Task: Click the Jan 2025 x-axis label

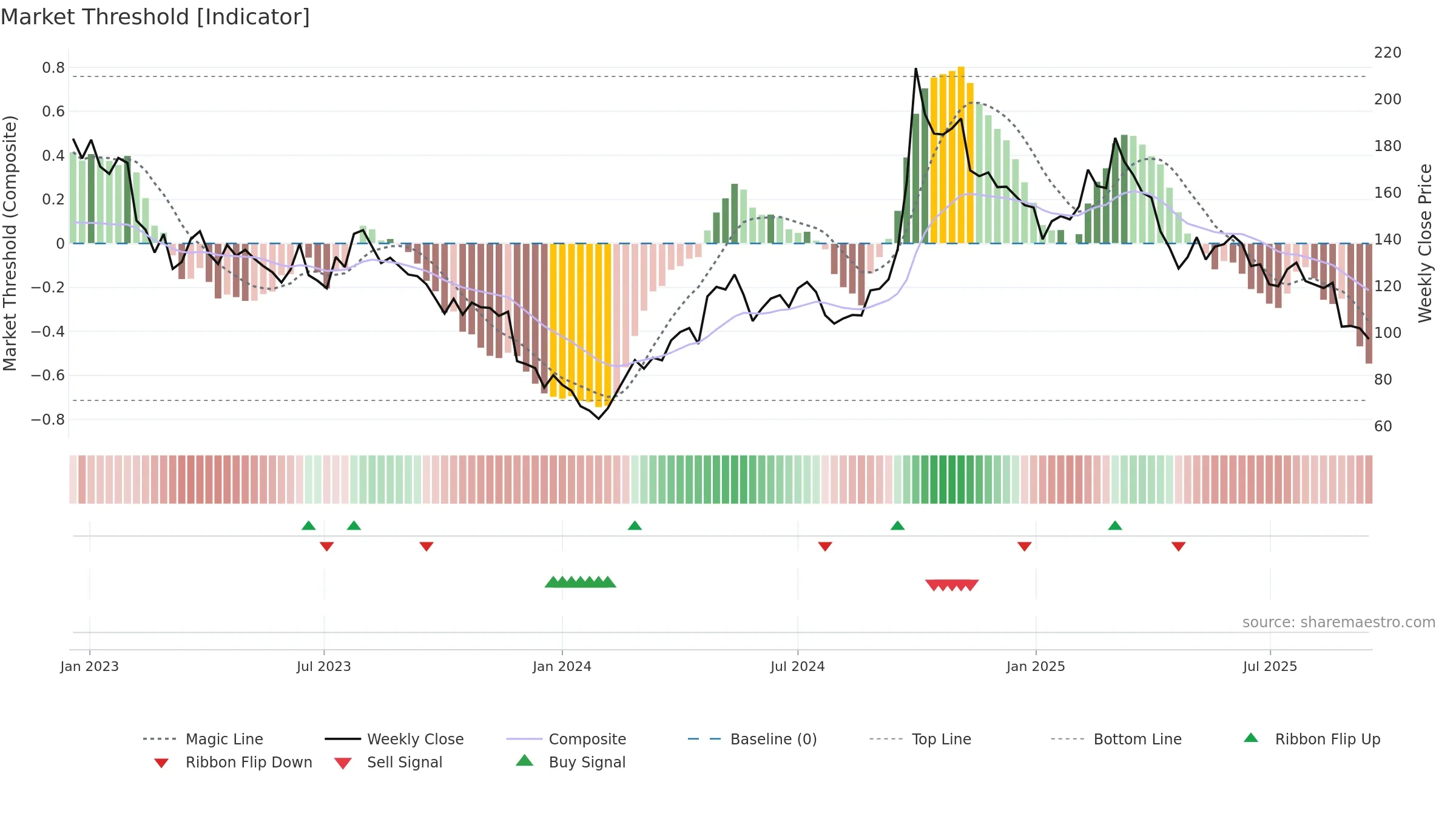Action: pyautogui.click(x=1036, y=667)
